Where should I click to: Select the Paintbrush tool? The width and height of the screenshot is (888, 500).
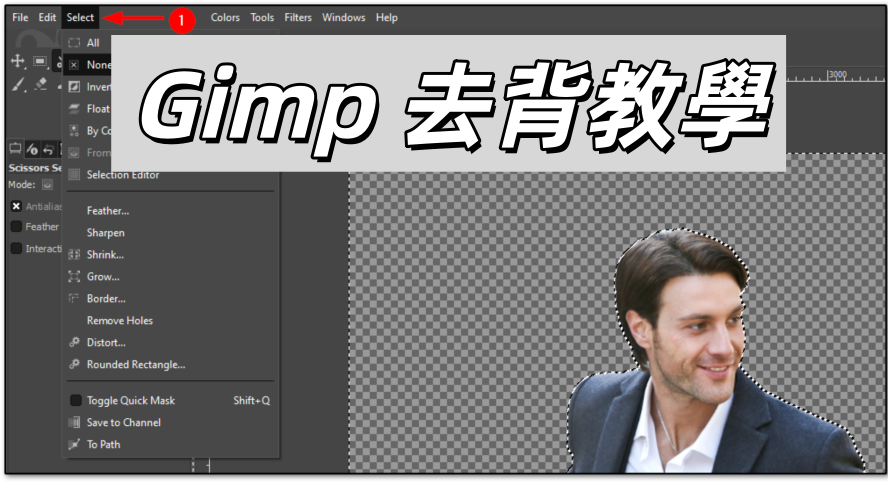click(18, 84)
